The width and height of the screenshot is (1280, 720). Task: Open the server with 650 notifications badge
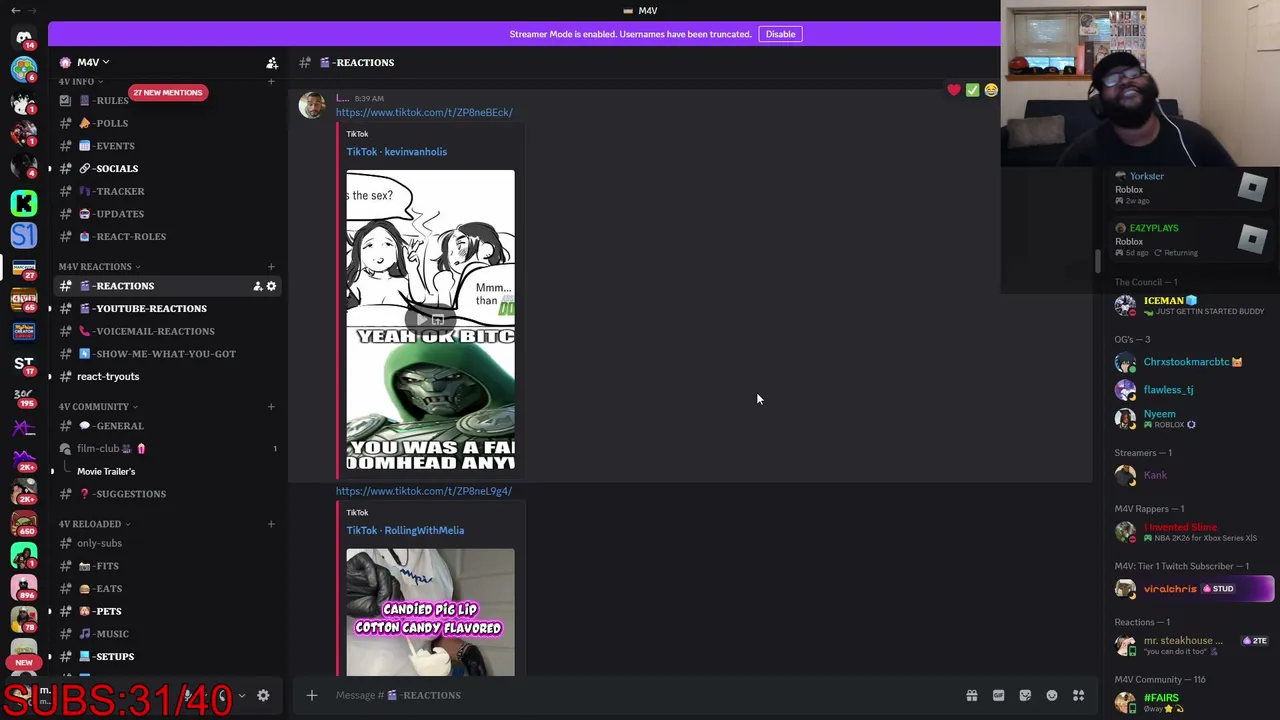click(24, 524)
